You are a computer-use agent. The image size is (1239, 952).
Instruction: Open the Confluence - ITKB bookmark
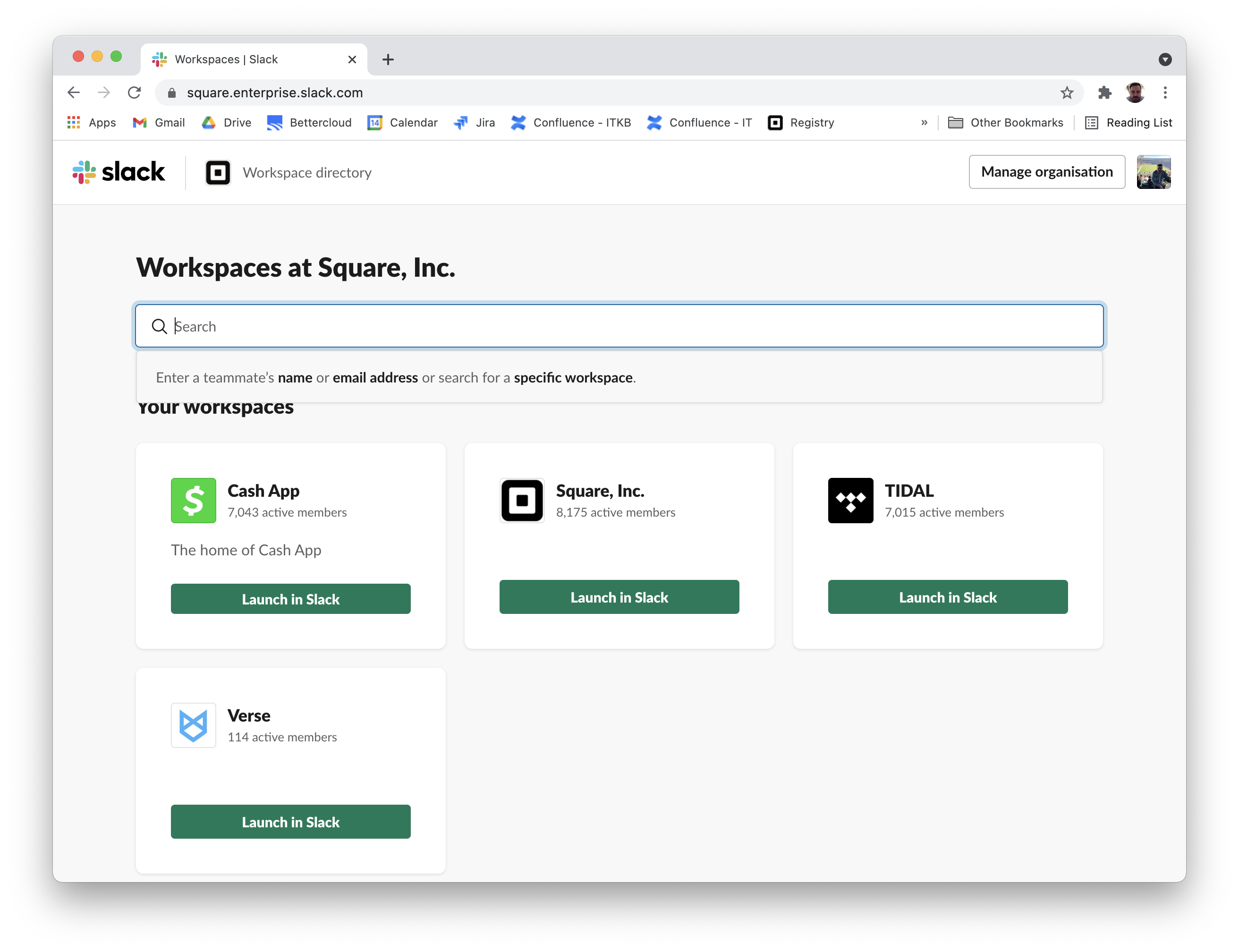click(570, 122)
